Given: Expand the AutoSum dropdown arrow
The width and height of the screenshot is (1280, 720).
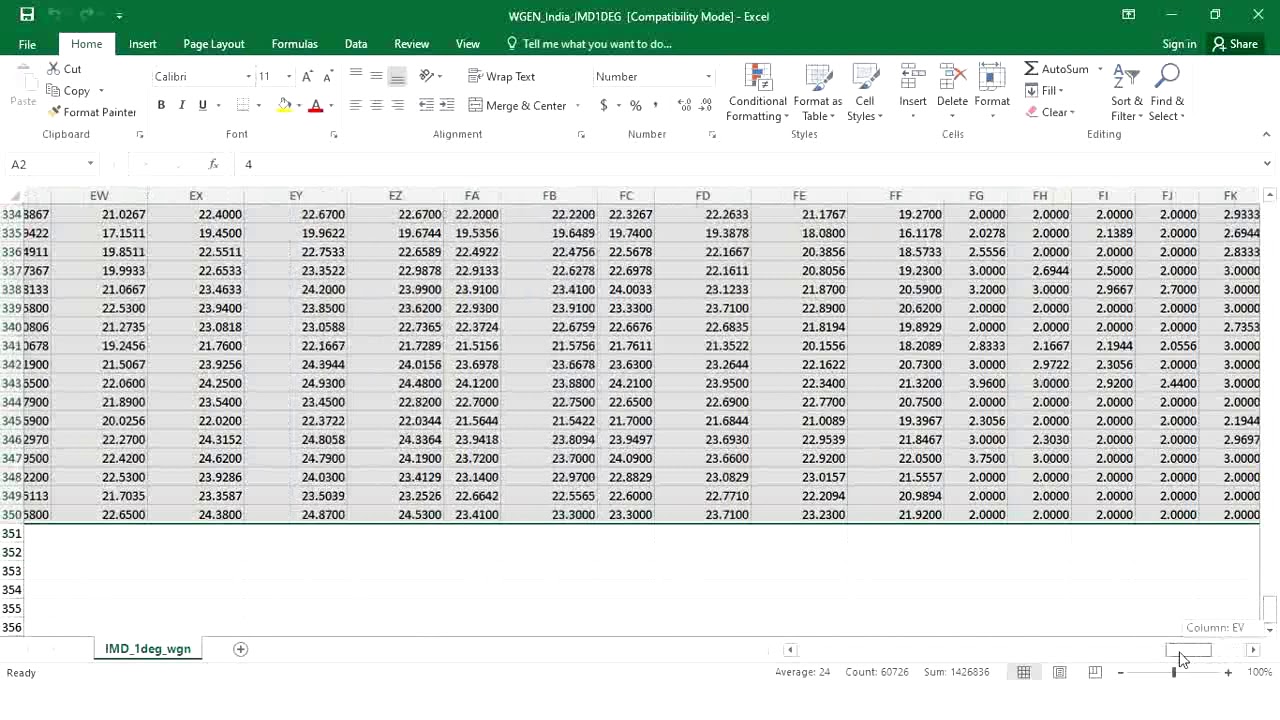Looking at the screenshot, I should 1100,69.
